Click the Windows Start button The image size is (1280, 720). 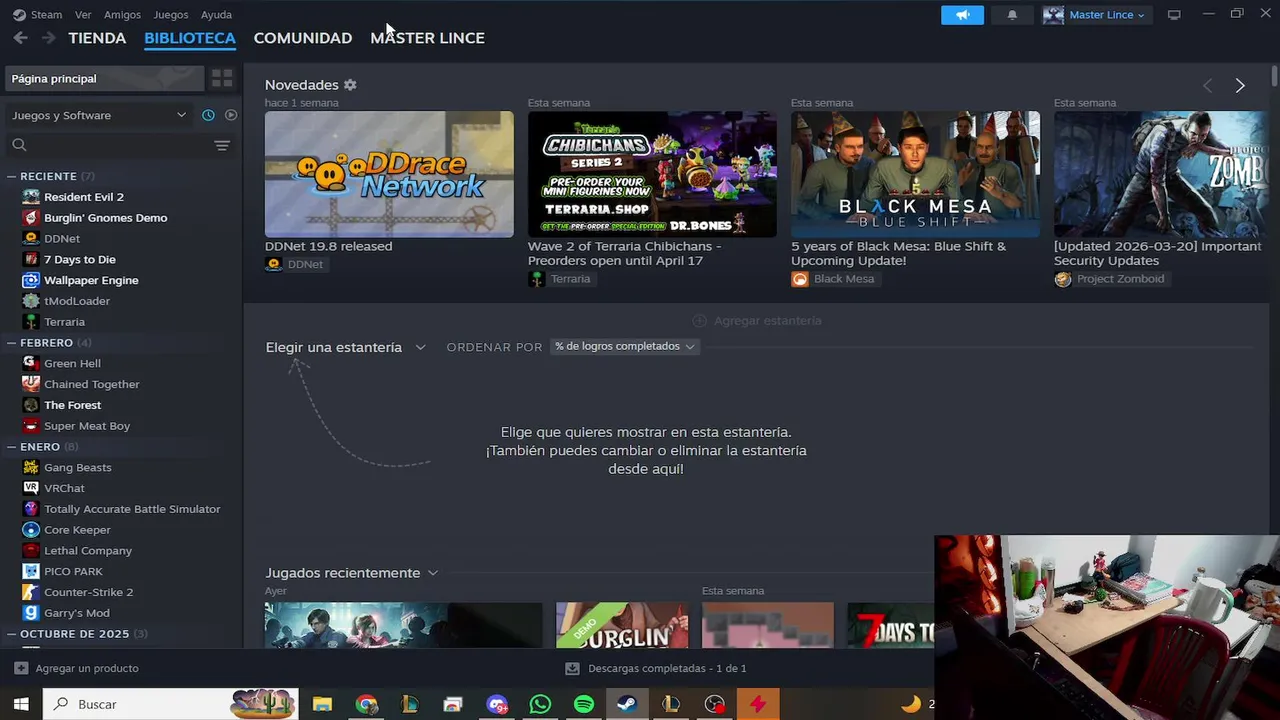[20, 704]
